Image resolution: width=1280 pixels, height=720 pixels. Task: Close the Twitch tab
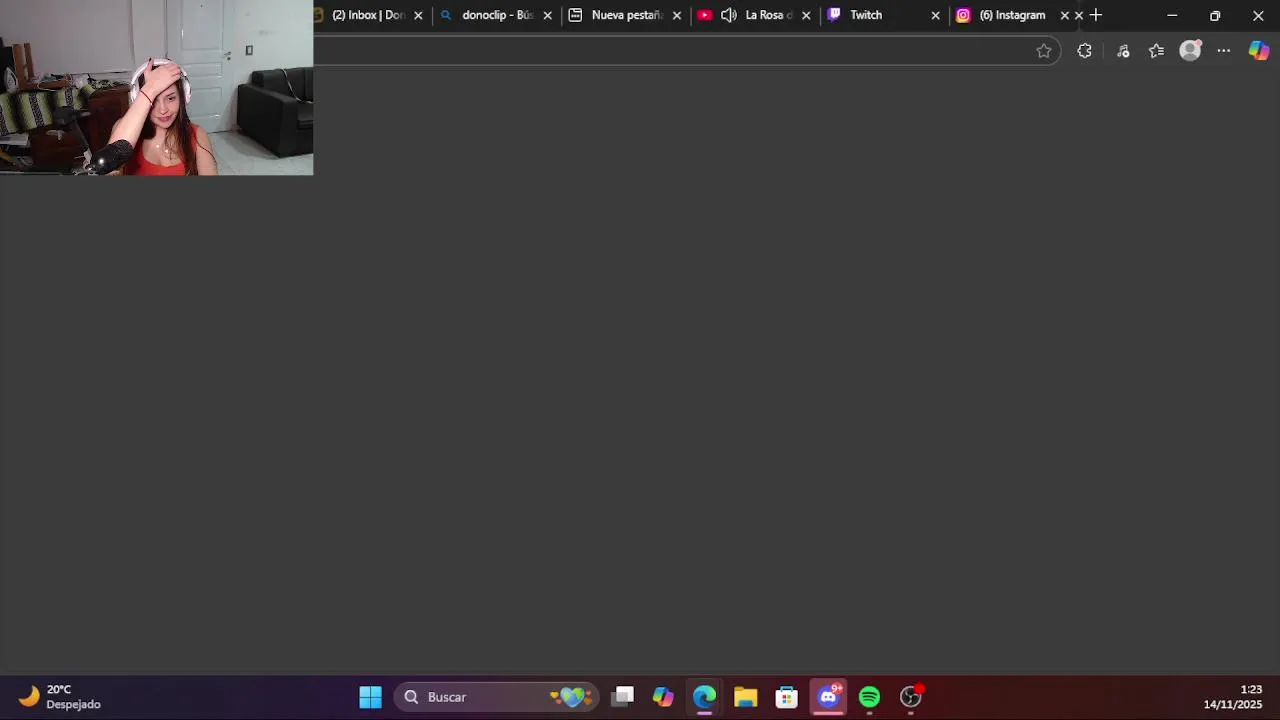935,15
